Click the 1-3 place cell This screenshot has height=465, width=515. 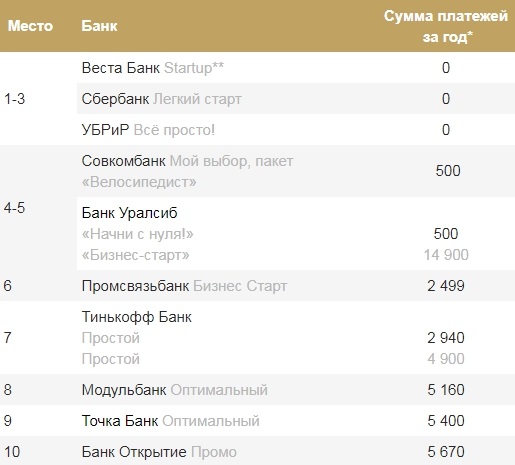pyautogui.click(x=14, y=99)
